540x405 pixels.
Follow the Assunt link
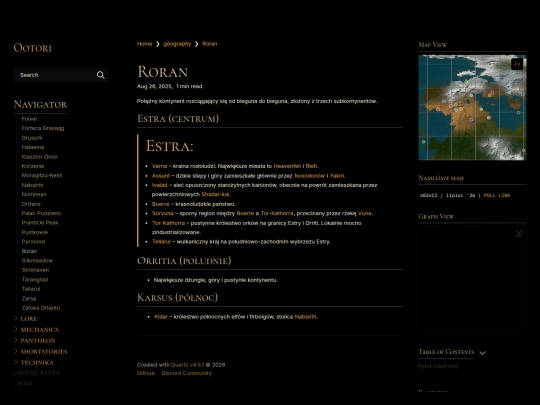(x=161, y=176)
